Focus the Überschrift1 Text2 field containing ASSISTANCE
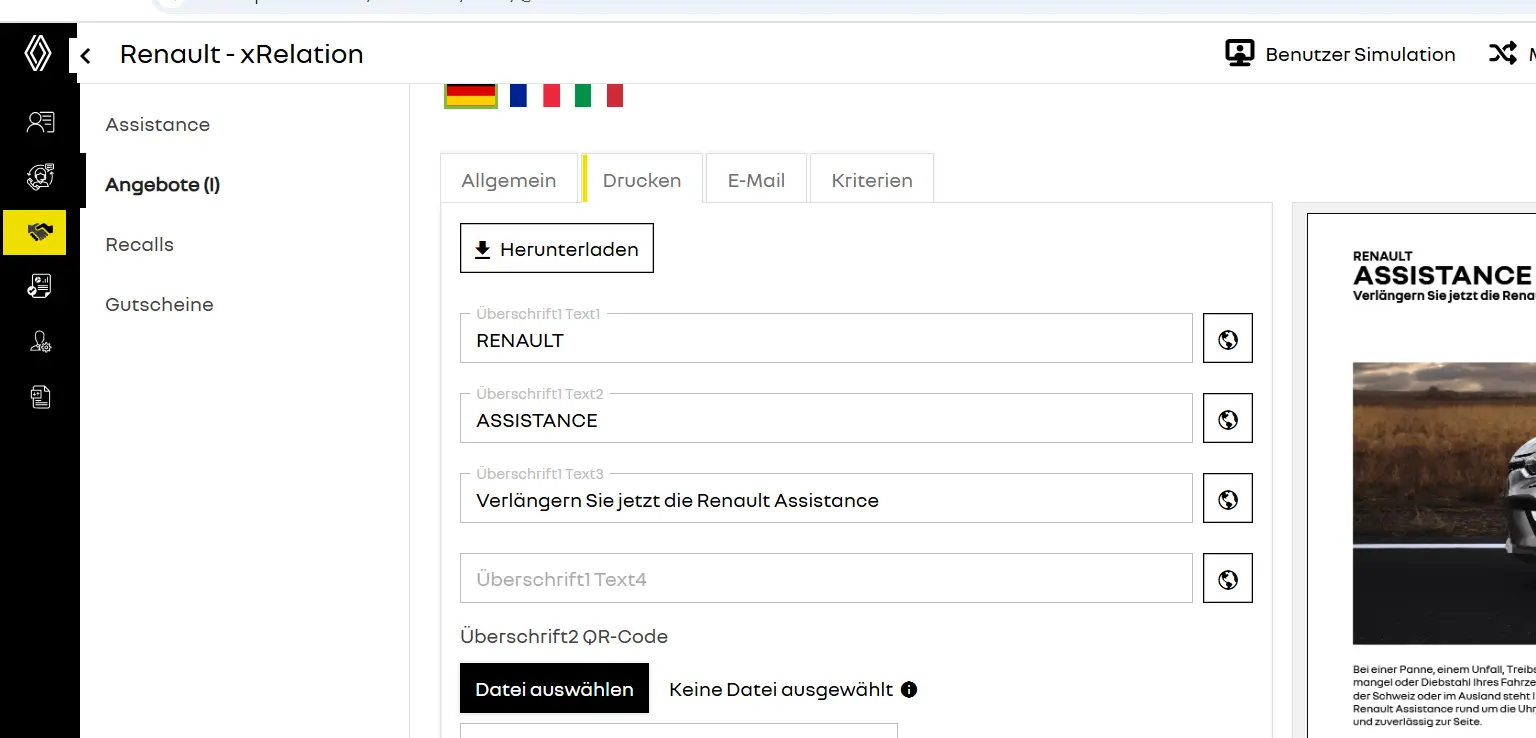1536x738 pixels. (826, 418)
